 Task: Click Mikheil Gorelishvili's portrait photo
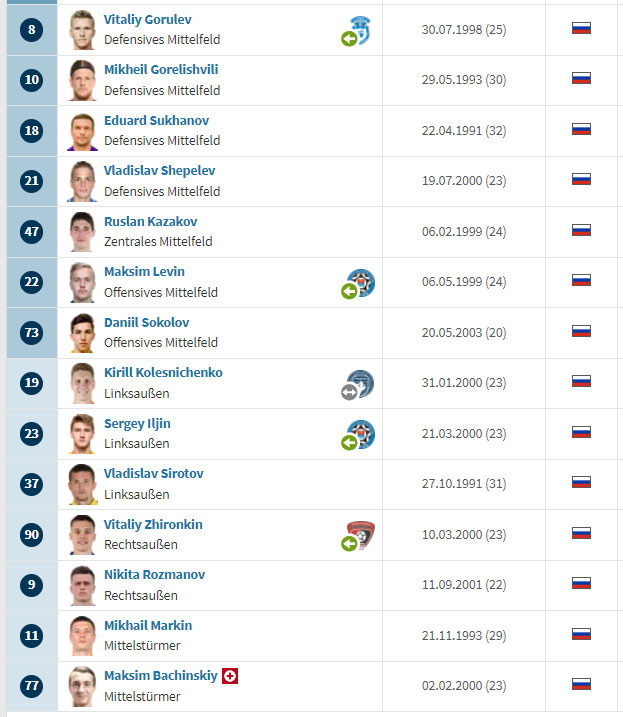(x=82, y=80)
